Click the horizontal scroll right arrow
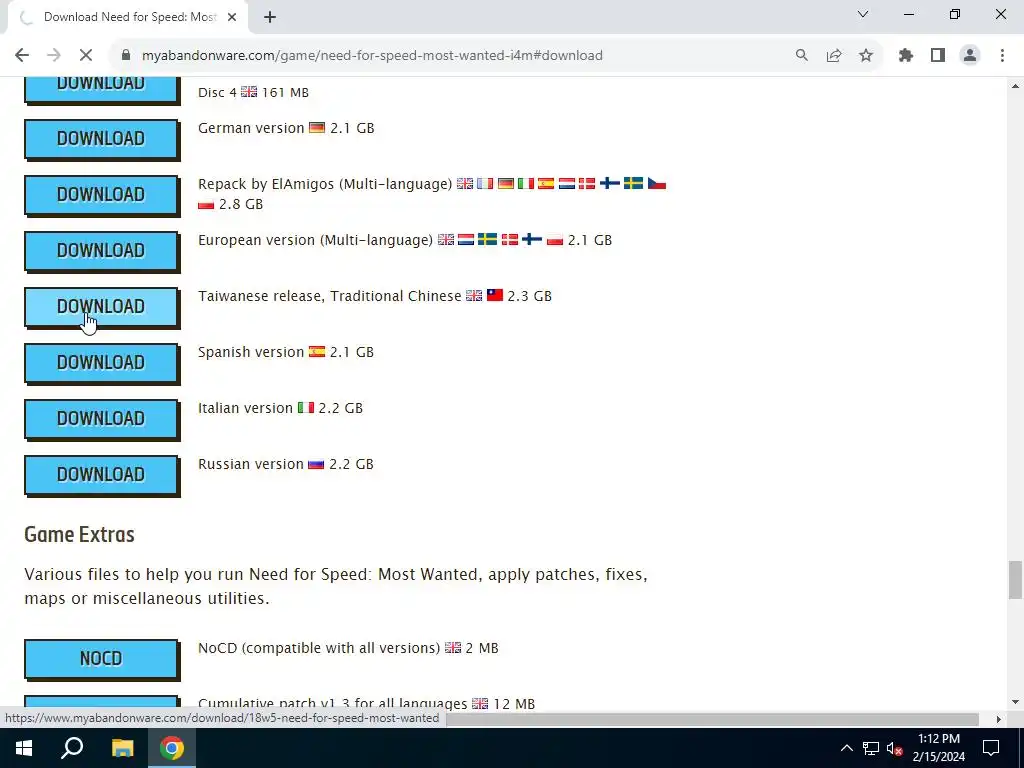 [999, 719]
